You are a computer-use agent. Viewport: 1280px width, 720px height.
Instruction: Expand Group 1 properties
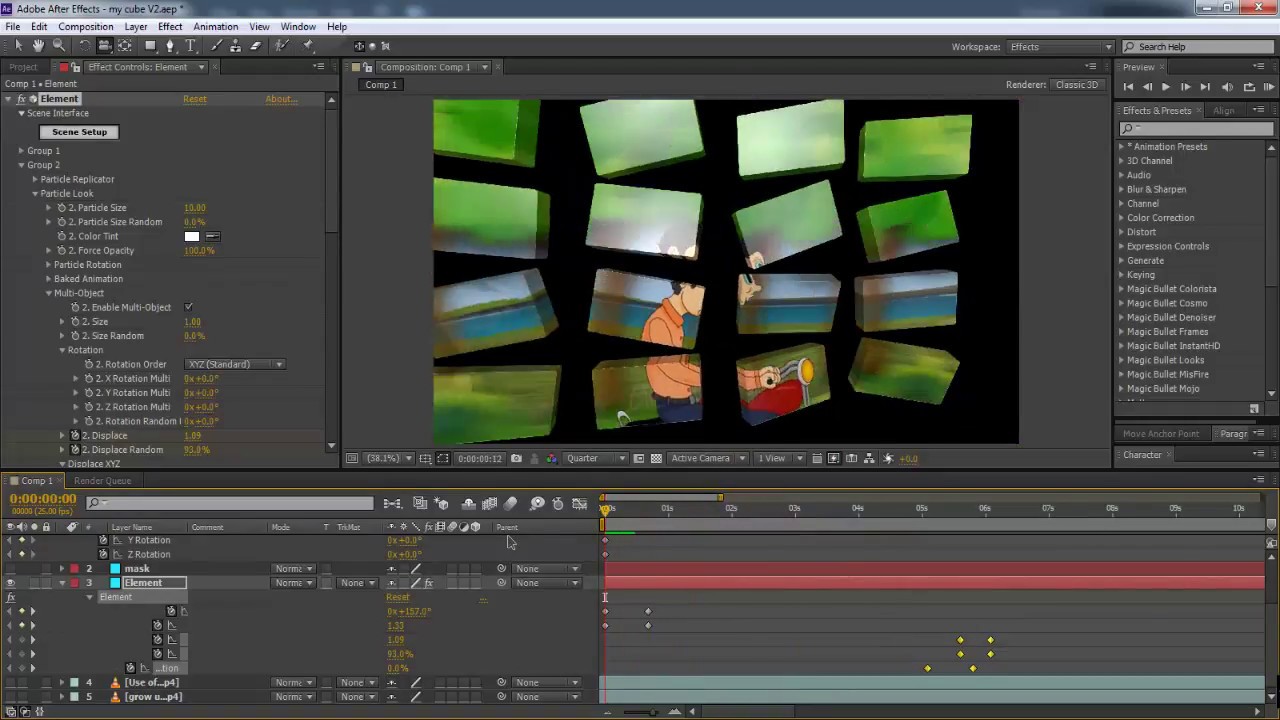tap(21, 151)
